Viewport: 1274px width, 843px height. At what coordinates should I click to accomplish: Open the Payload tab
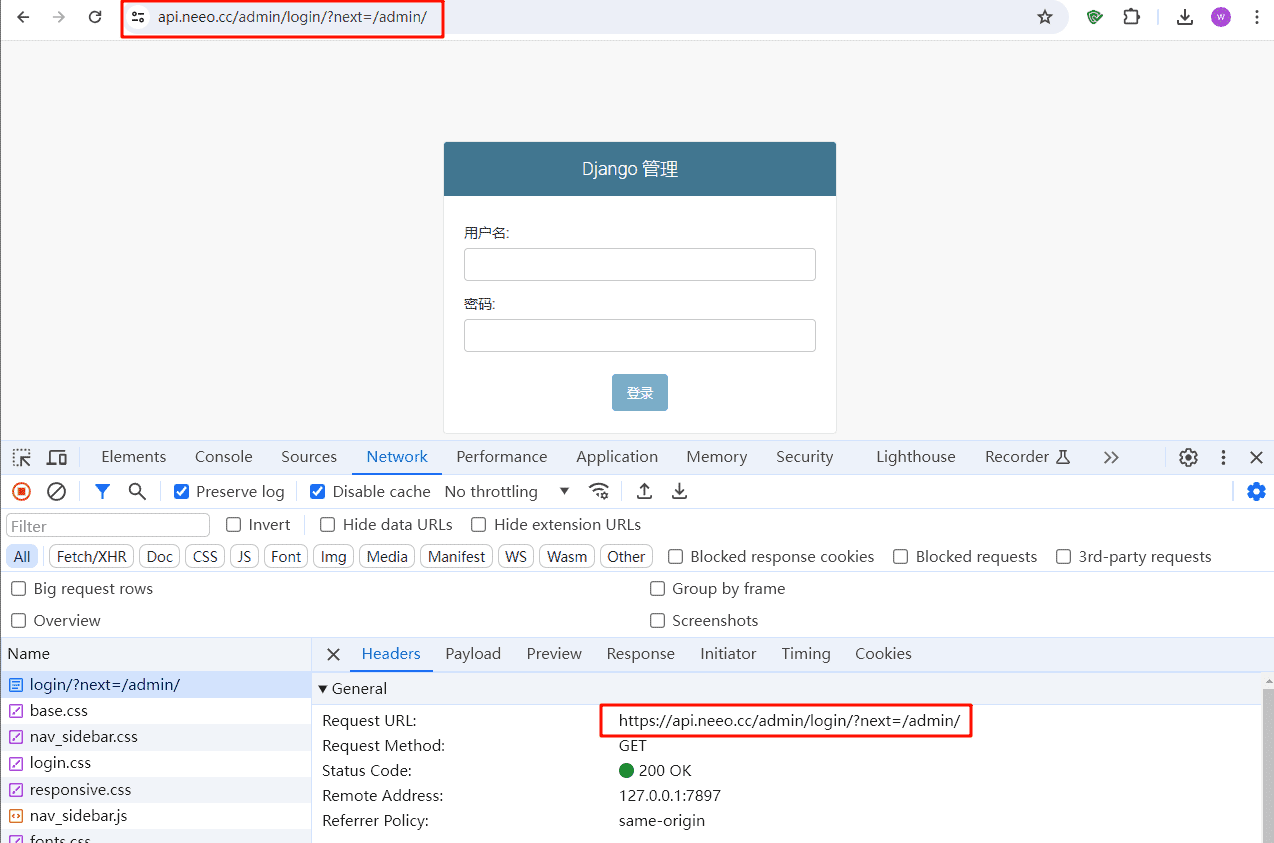click(x=473, y=654)
